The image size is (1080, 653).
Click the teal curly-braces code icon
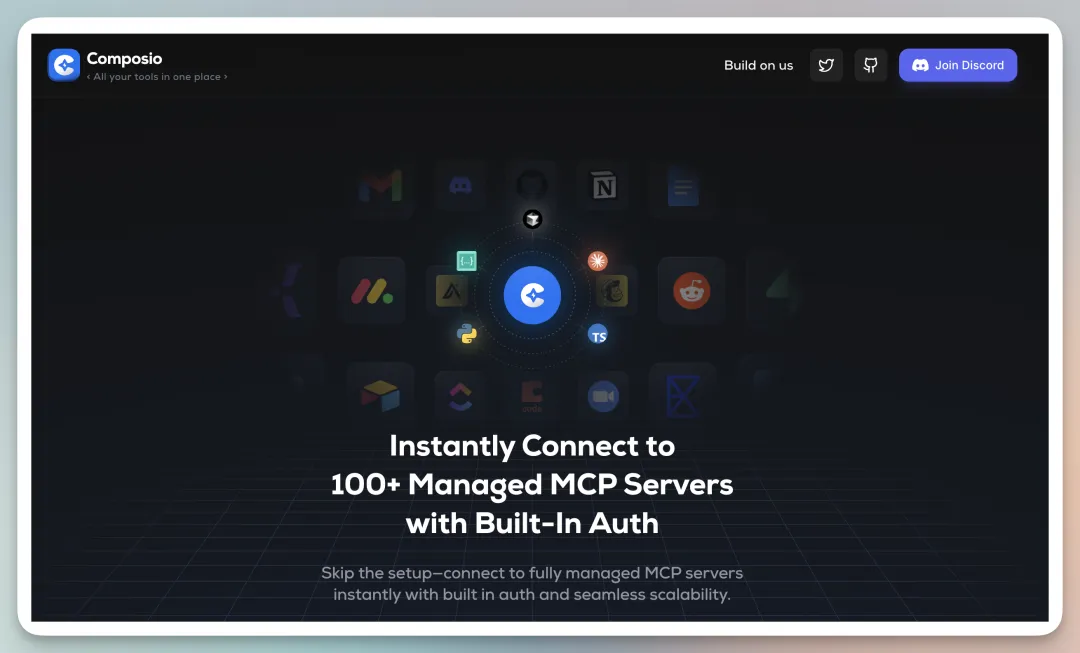coord(466,261)
